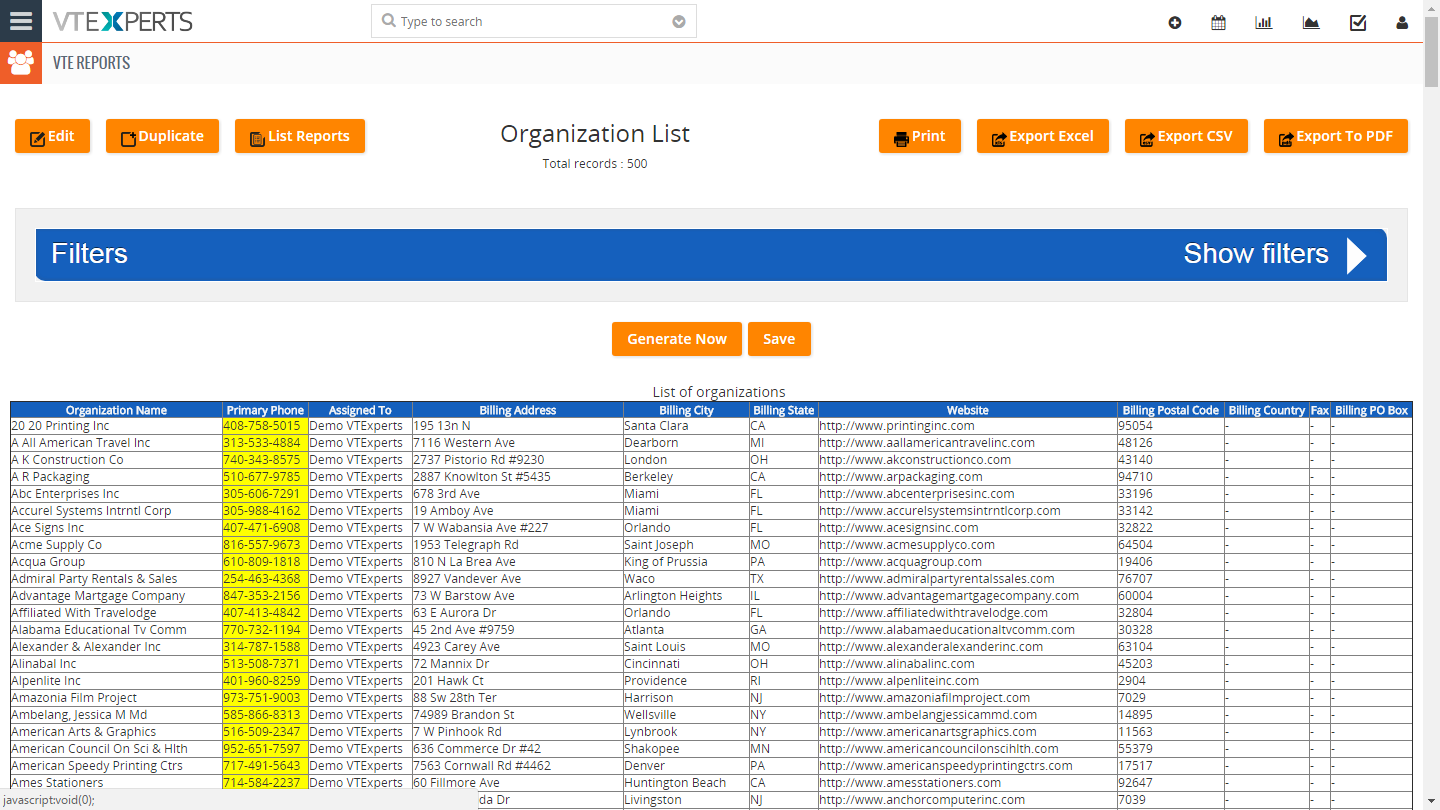
Task: Focus the Type to search field
Action: click(533, 21)
